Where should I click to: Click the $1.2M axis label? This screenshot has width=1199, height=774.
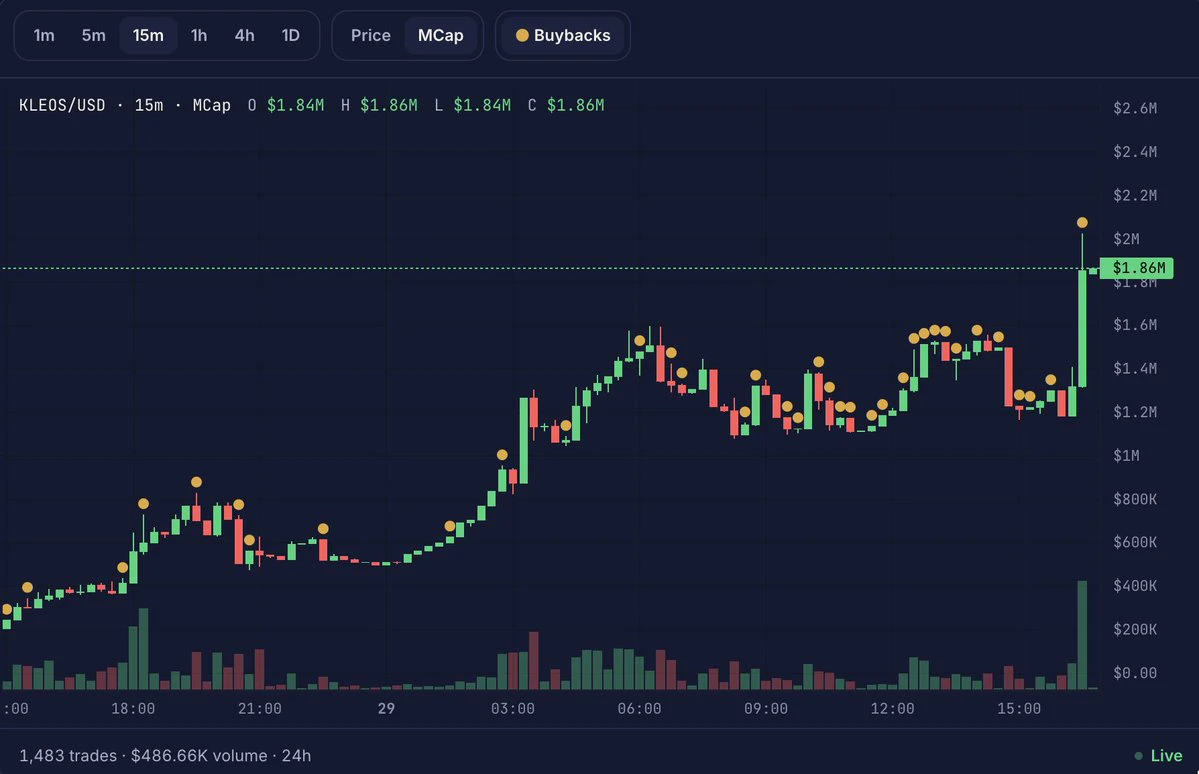[1135, 412]
